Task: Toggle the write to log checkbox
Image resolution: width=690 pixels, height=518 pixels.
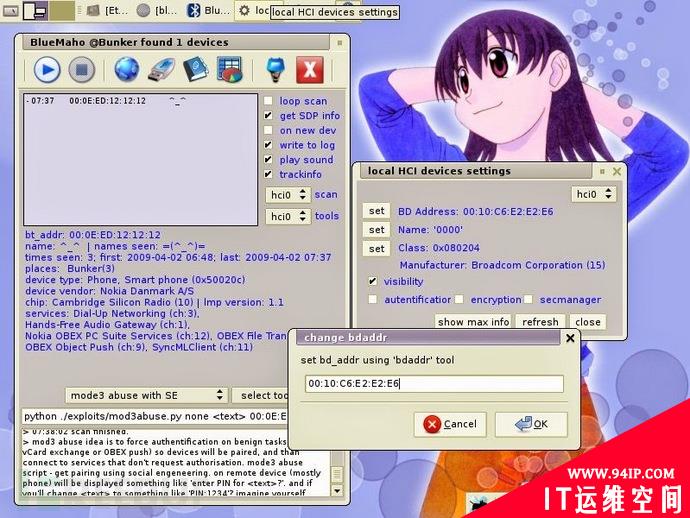Action: coord(268,145)
